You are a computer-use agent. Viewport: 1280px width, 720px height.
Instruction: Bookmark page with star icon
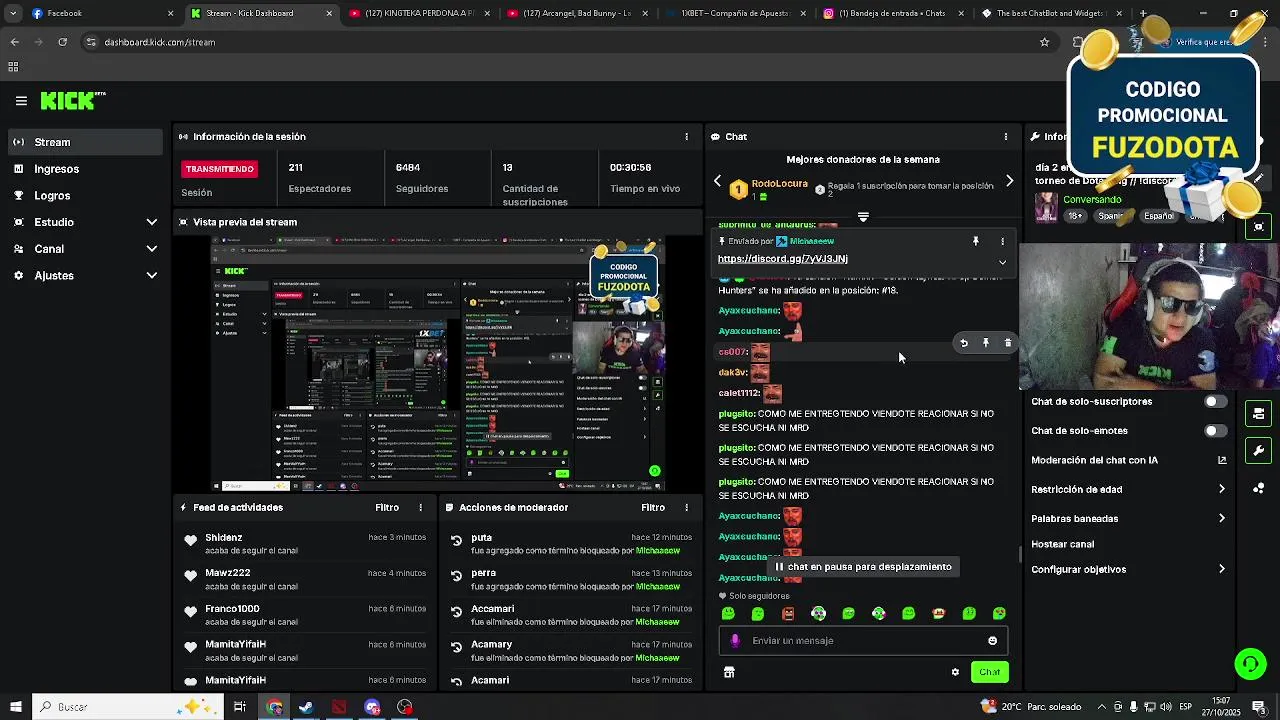pyautogui.click(x=1044, y=42)
